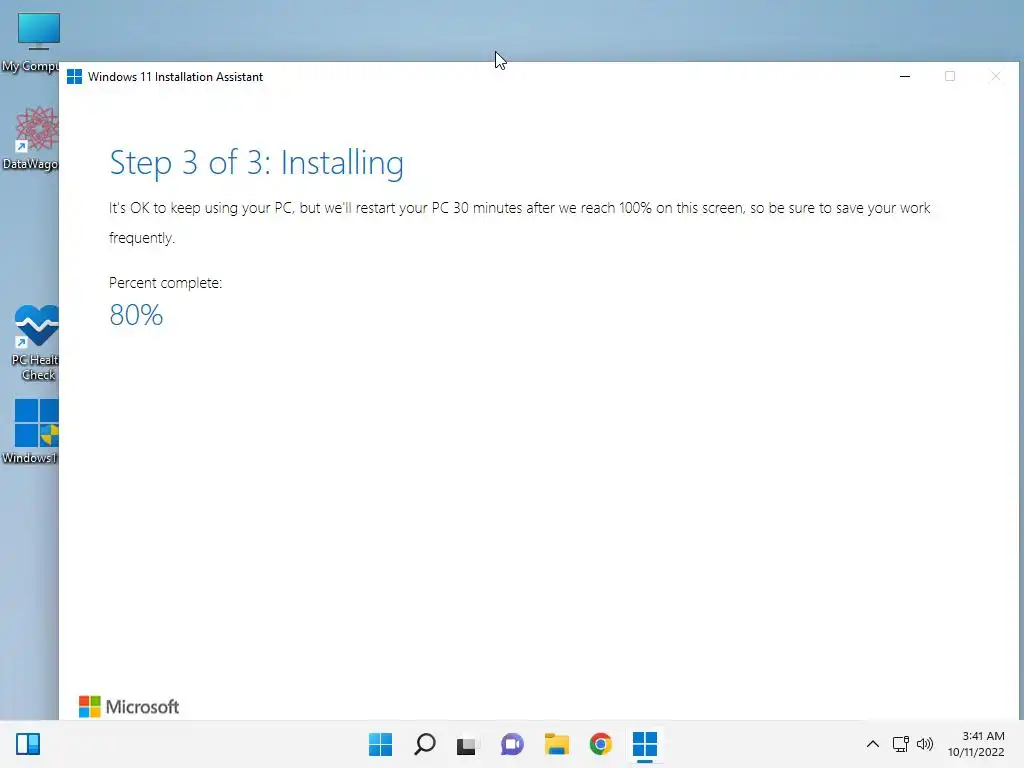Click the greyed-out close button
Screen dimensions: 1024x768
click(x=995, y=76)
